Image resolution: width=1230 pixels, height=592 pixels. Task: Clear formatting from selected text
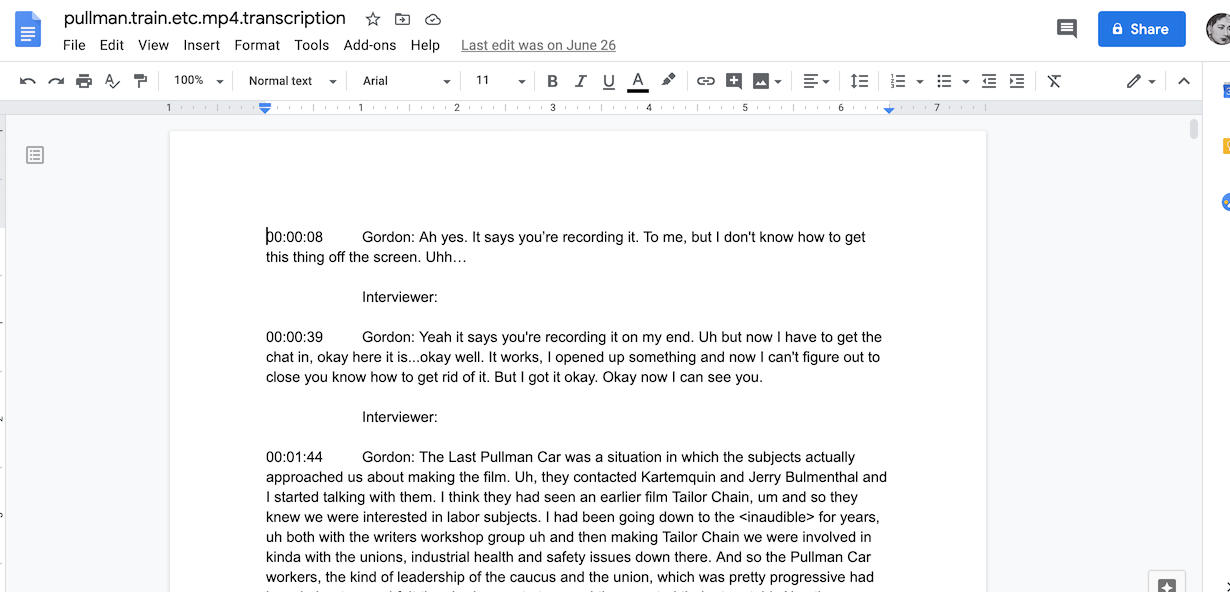pos(1054,81)
